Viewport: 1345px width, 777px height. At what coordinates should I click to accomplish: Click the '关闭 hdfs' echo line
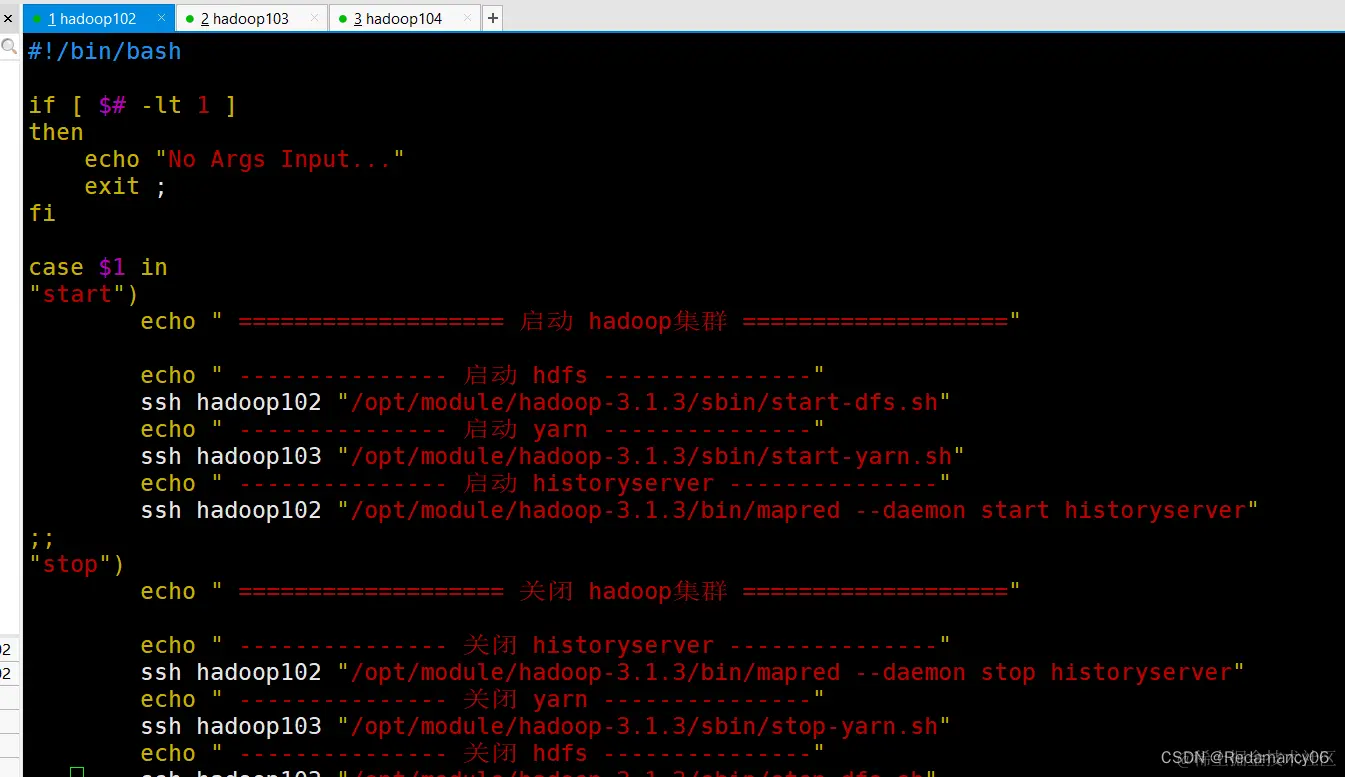[x=482, y=753]
